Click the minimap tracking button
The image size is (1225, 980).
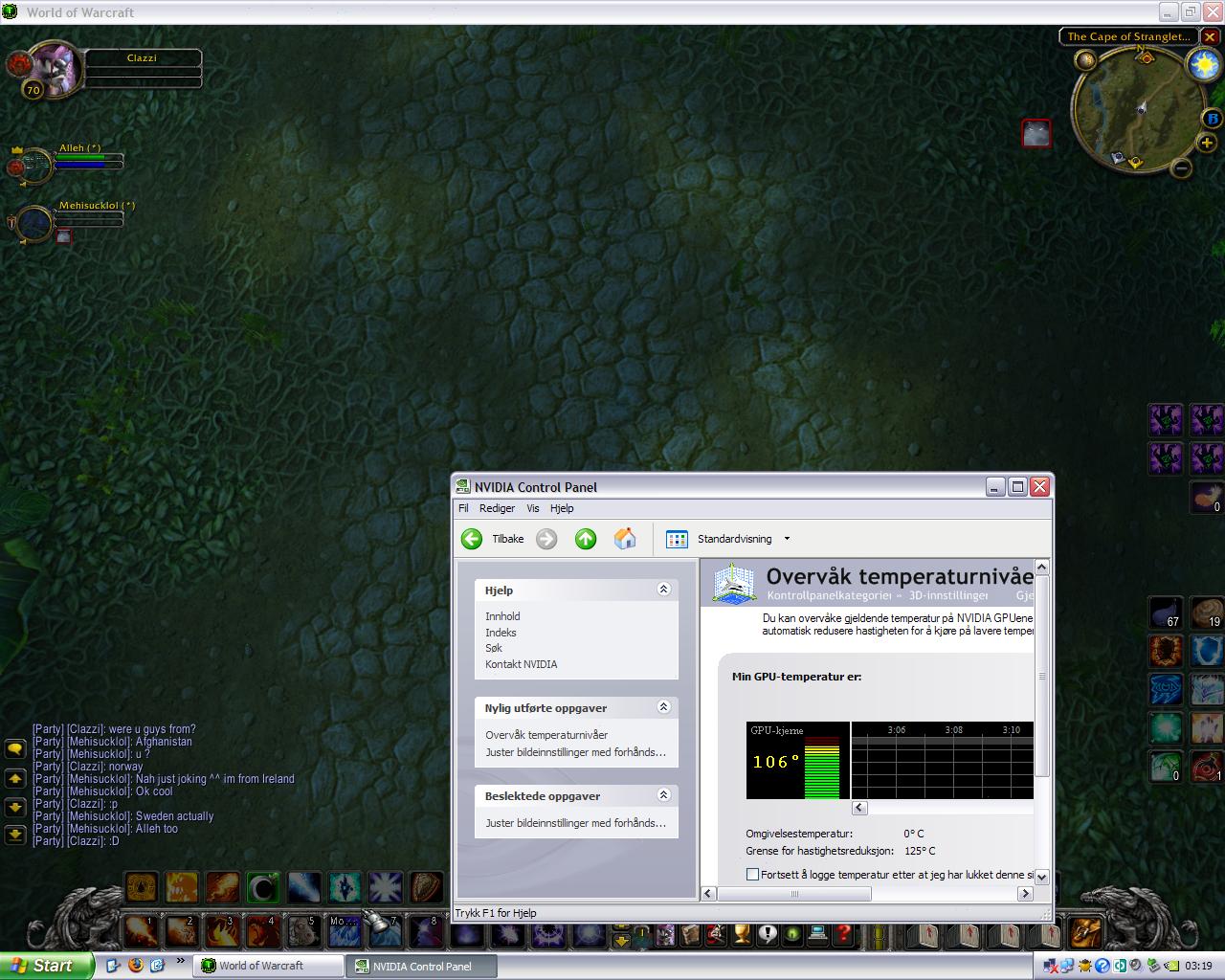1085,60
